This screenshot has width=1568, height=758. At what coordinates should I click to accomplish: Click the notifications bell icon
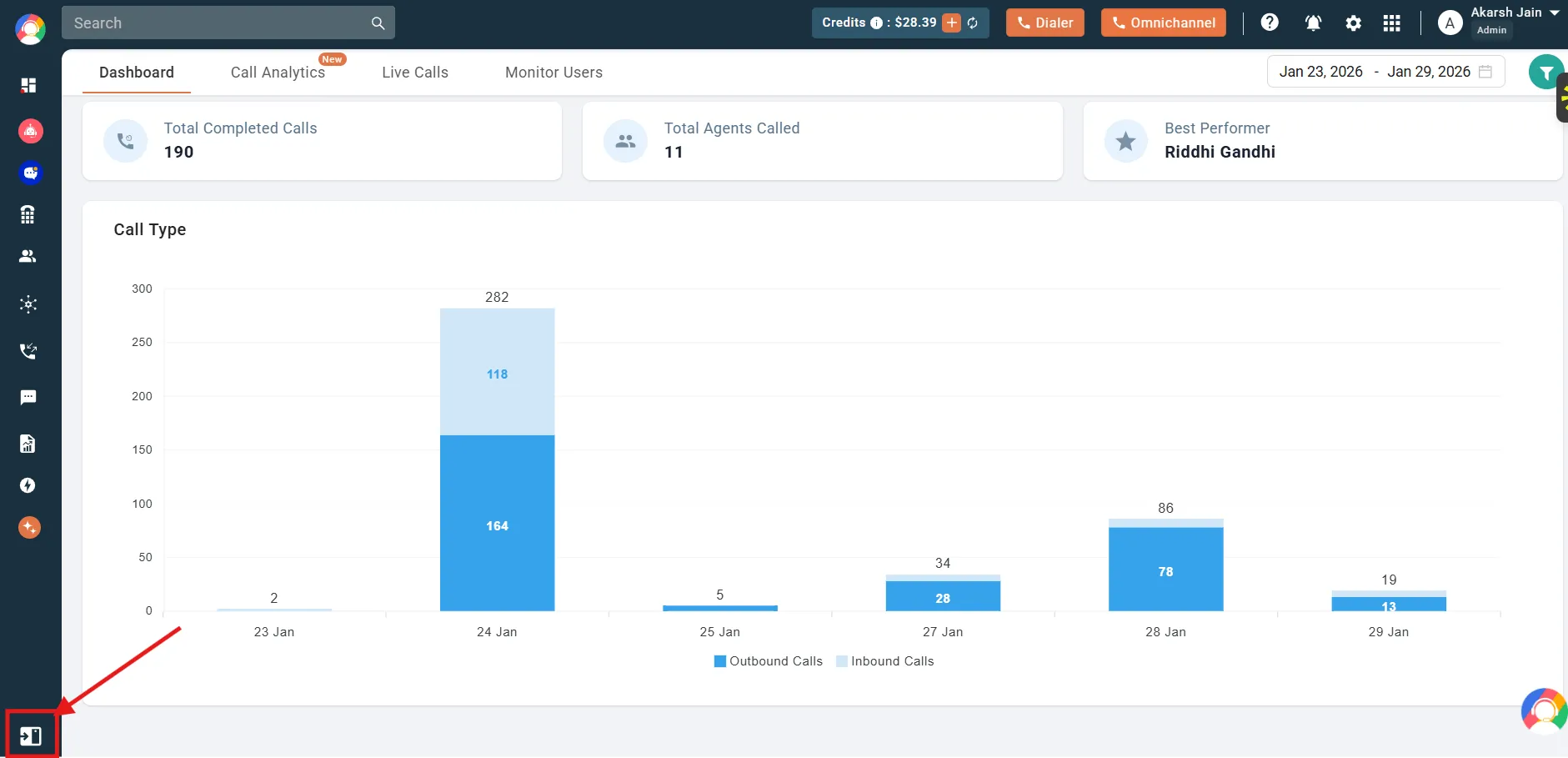tap(1313, 23)
